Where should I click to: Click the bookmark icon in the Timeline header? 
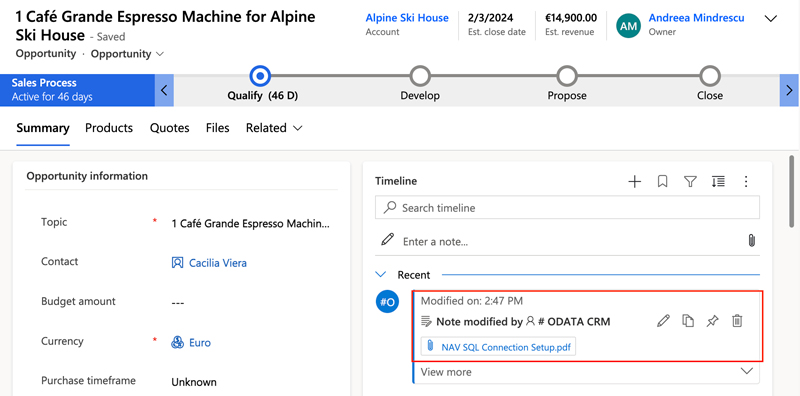coord(662,182)
